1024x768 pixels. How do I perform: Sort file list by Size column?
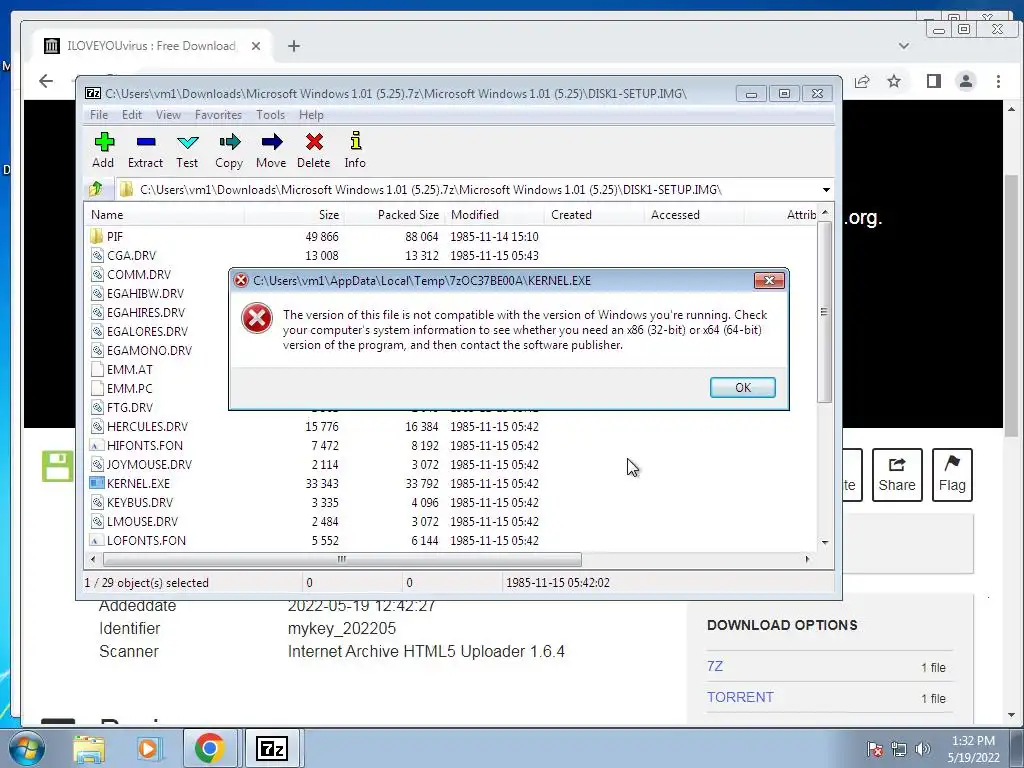coord(294,215)
